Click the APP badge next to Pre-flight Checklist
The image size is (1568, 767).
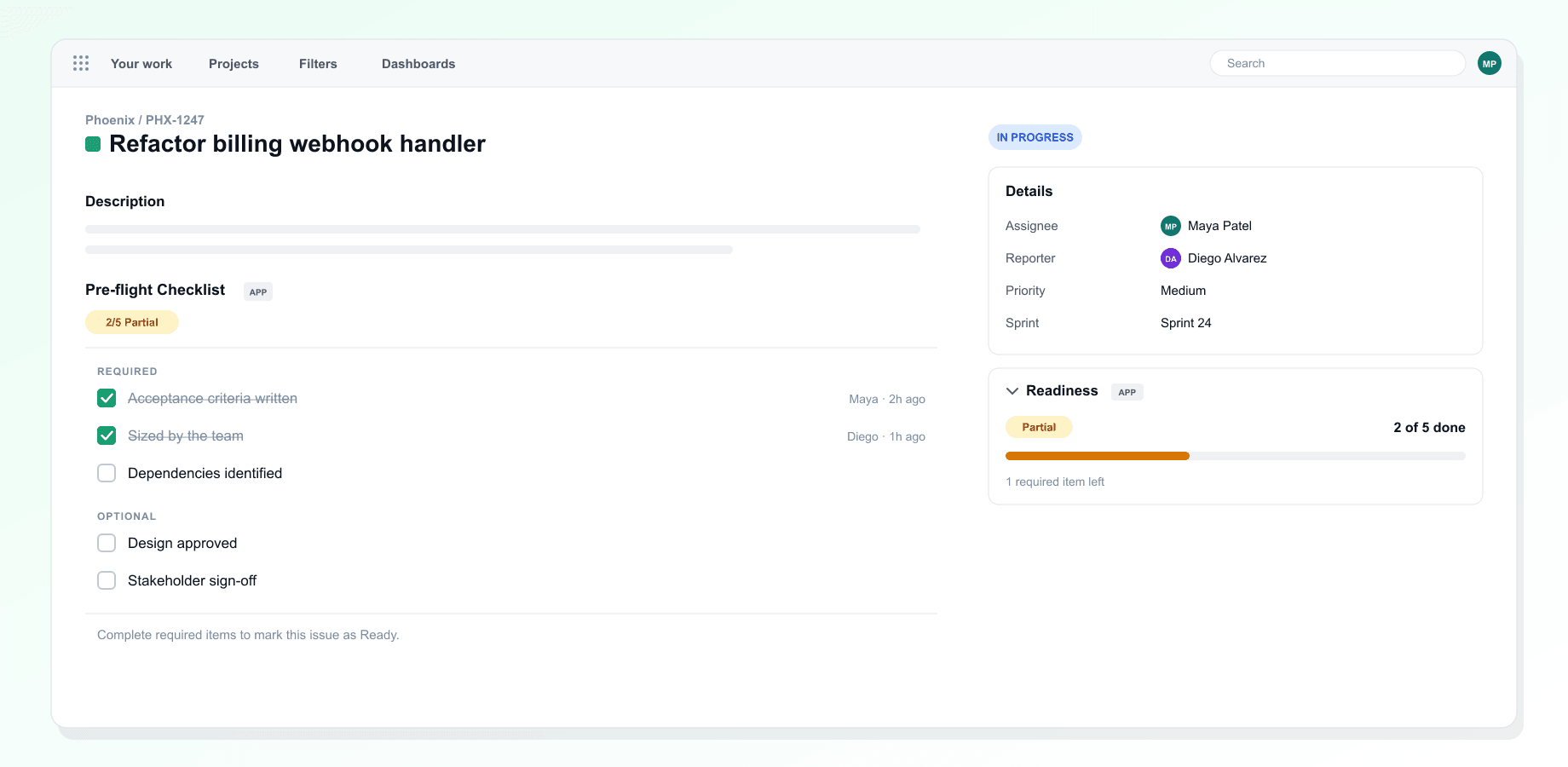tap(258, 291)
